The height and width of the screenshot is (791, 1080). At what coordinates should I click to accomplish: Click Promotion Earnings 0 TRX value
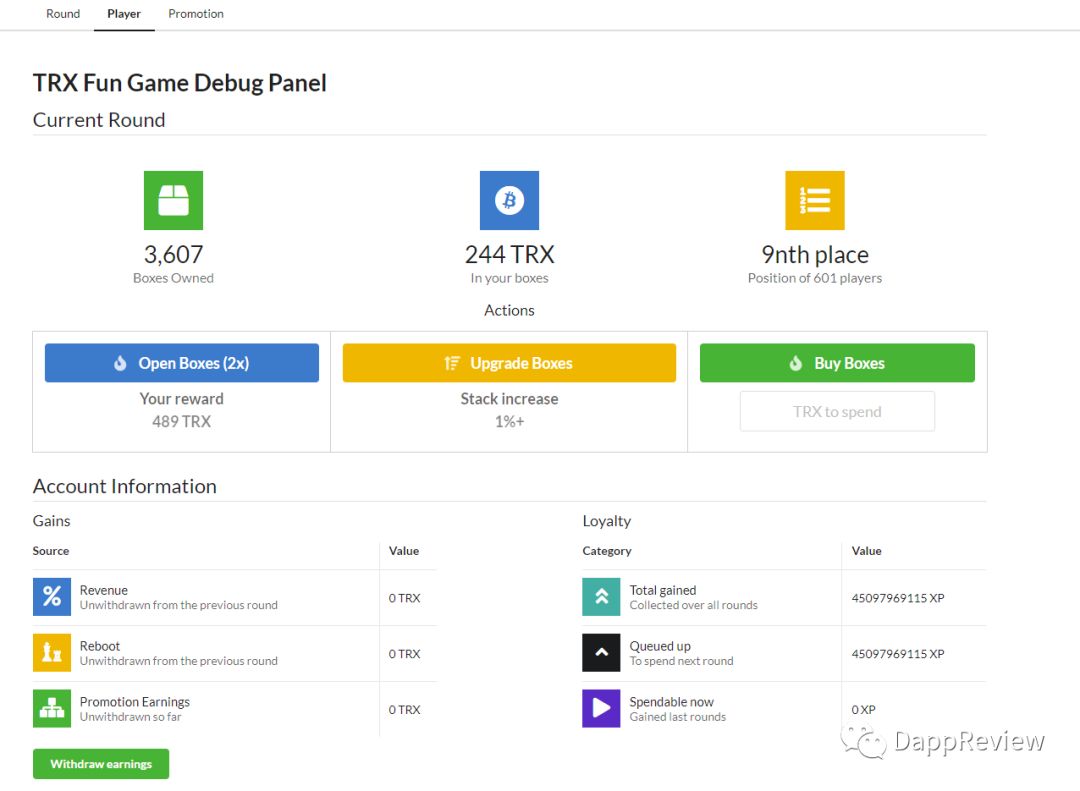tap(404, 710)
